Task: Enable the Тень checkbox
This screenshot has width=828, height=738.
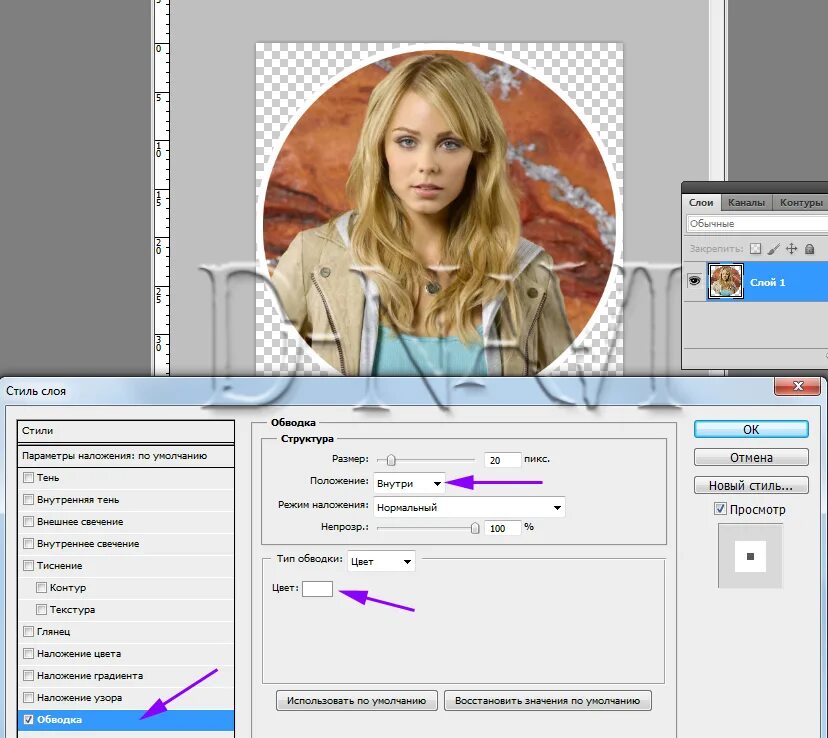Action: point(29,478)
